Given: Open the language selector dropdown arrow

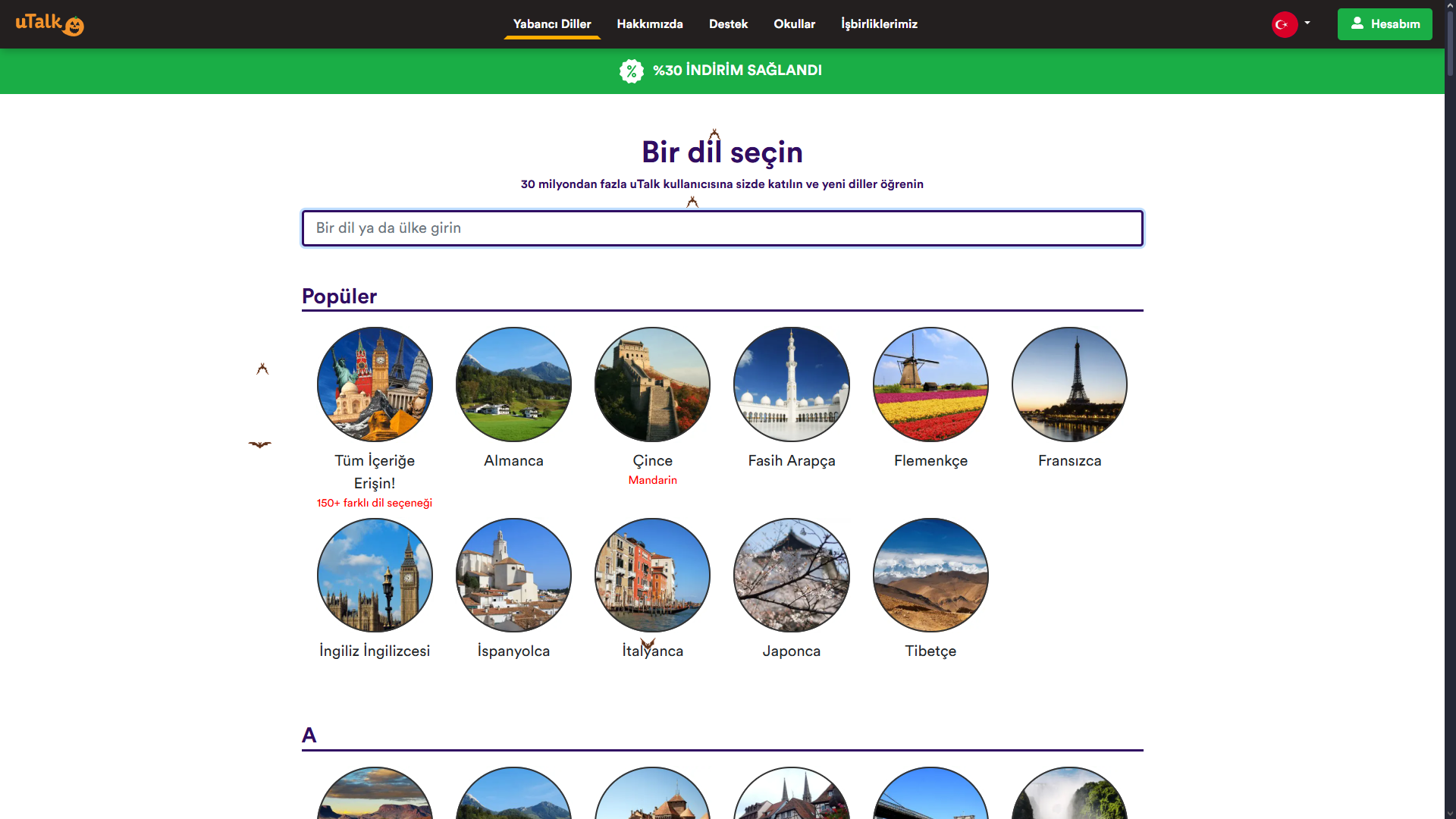Looking at the screenshot, I should [1307, 23].
